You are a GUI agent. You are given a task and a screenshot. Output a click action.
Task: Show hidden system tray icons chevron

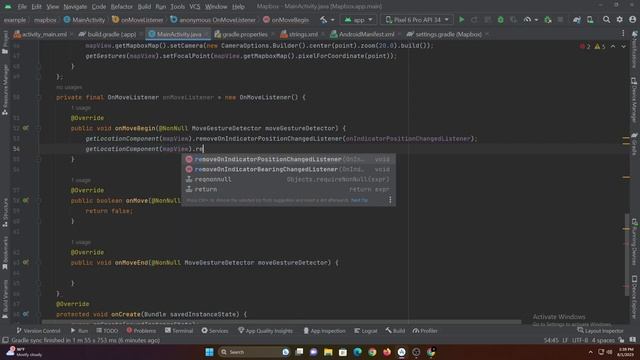coord(590,352)
